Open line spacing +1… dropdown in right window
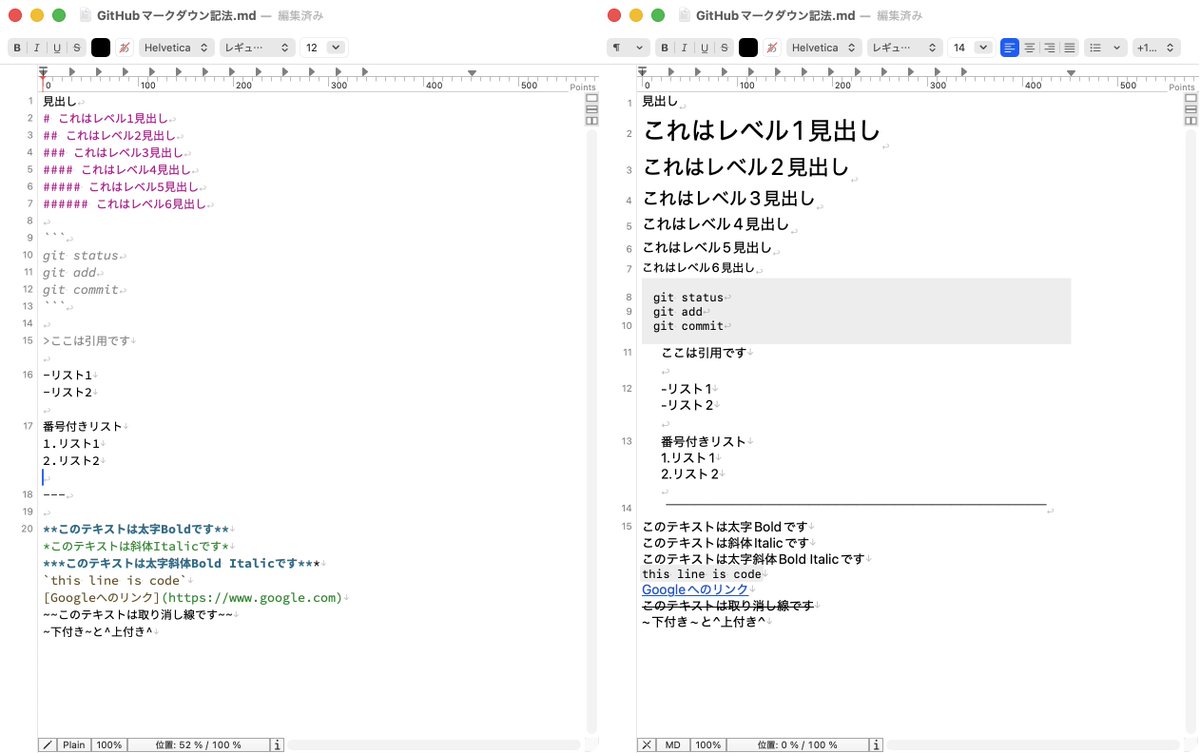Image resolution: width=1200 pixels, height=753 pixels. (1155, 47)
